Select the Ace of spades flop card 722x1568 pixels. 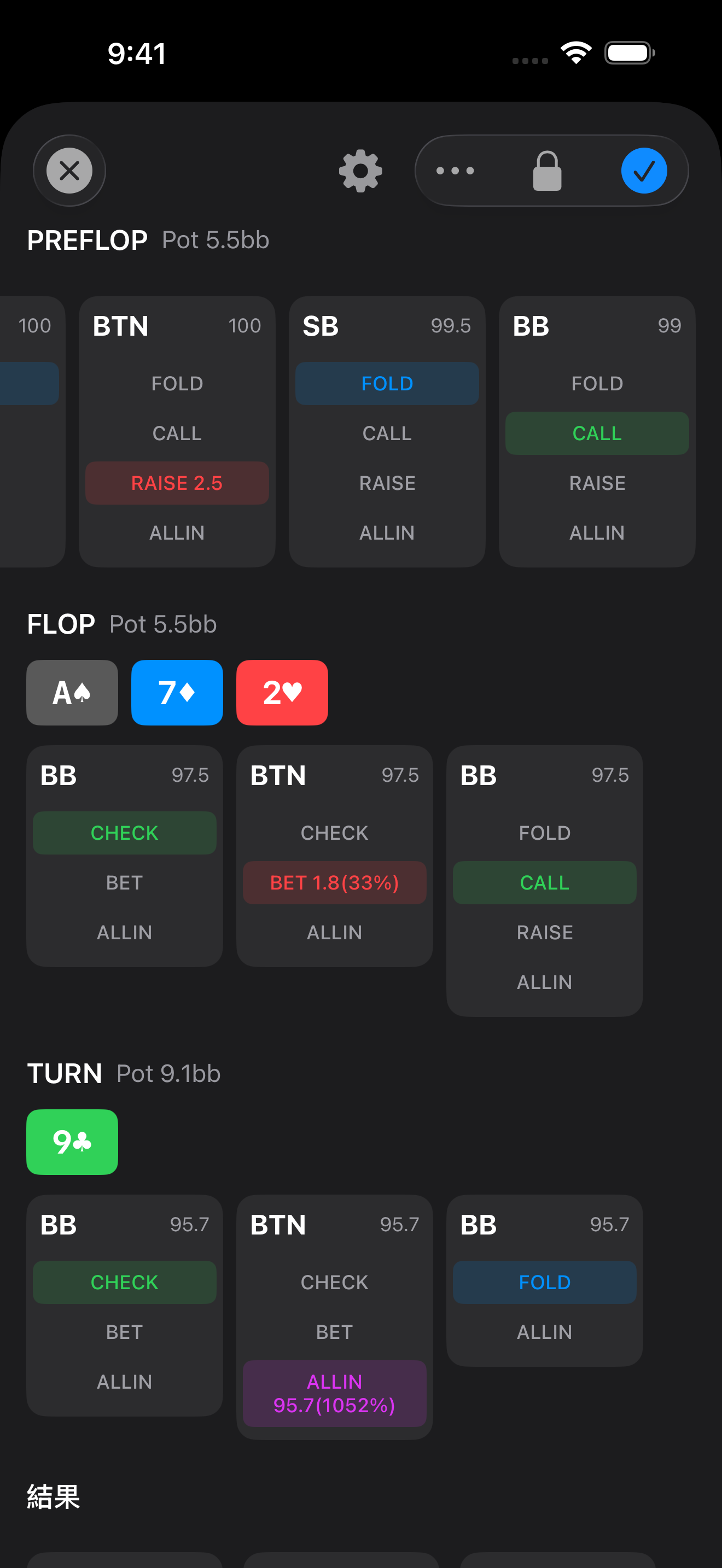[72, 693]
